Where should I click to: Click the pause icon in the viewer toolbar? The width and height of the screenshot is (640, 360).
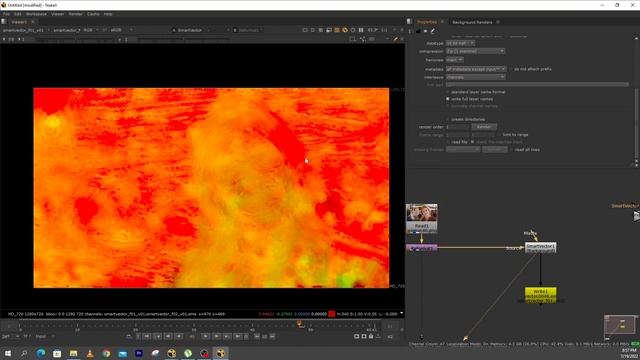click(361, 30)
